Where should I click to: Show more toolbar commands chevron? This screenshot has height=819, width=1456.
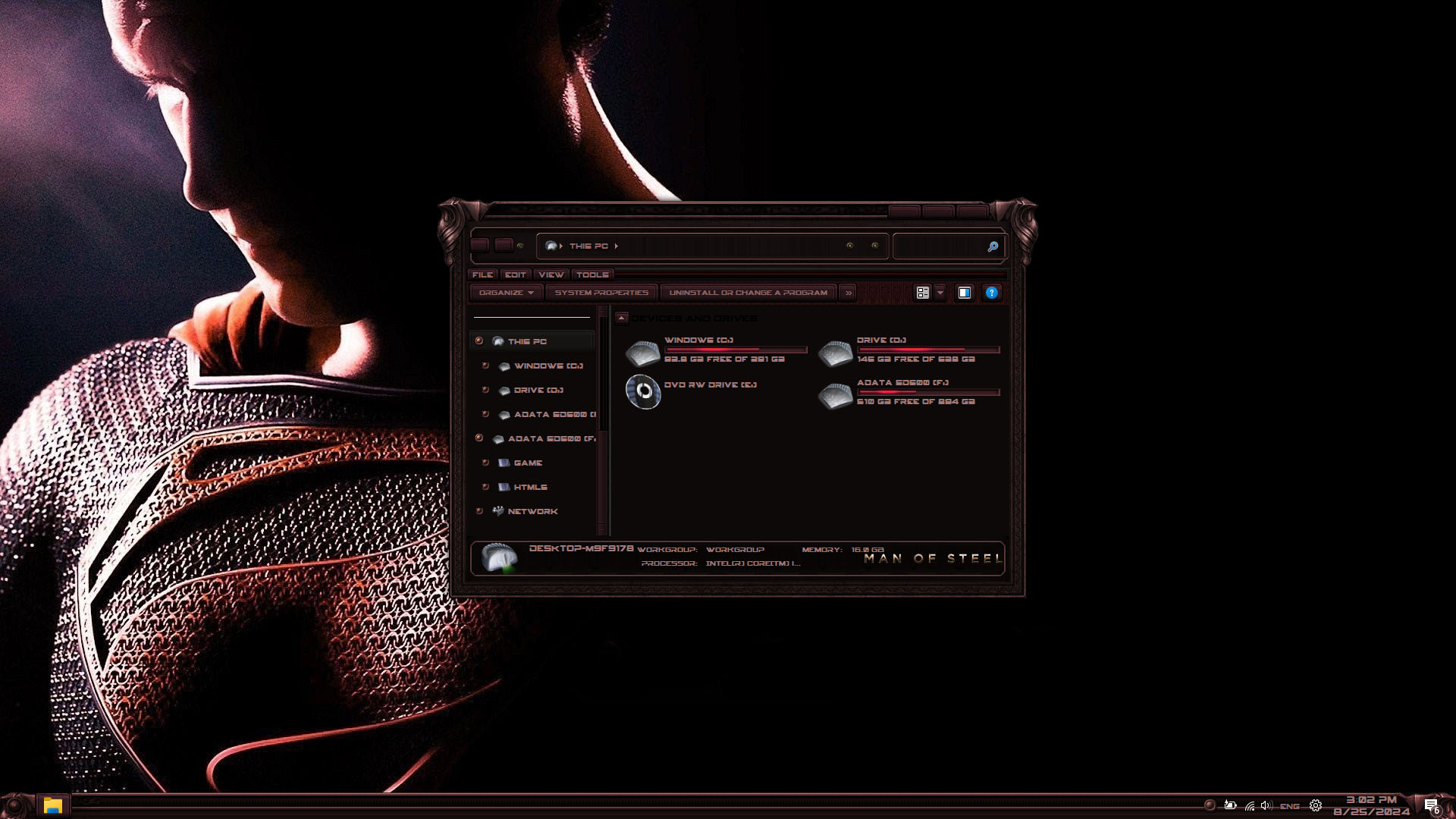849,293
